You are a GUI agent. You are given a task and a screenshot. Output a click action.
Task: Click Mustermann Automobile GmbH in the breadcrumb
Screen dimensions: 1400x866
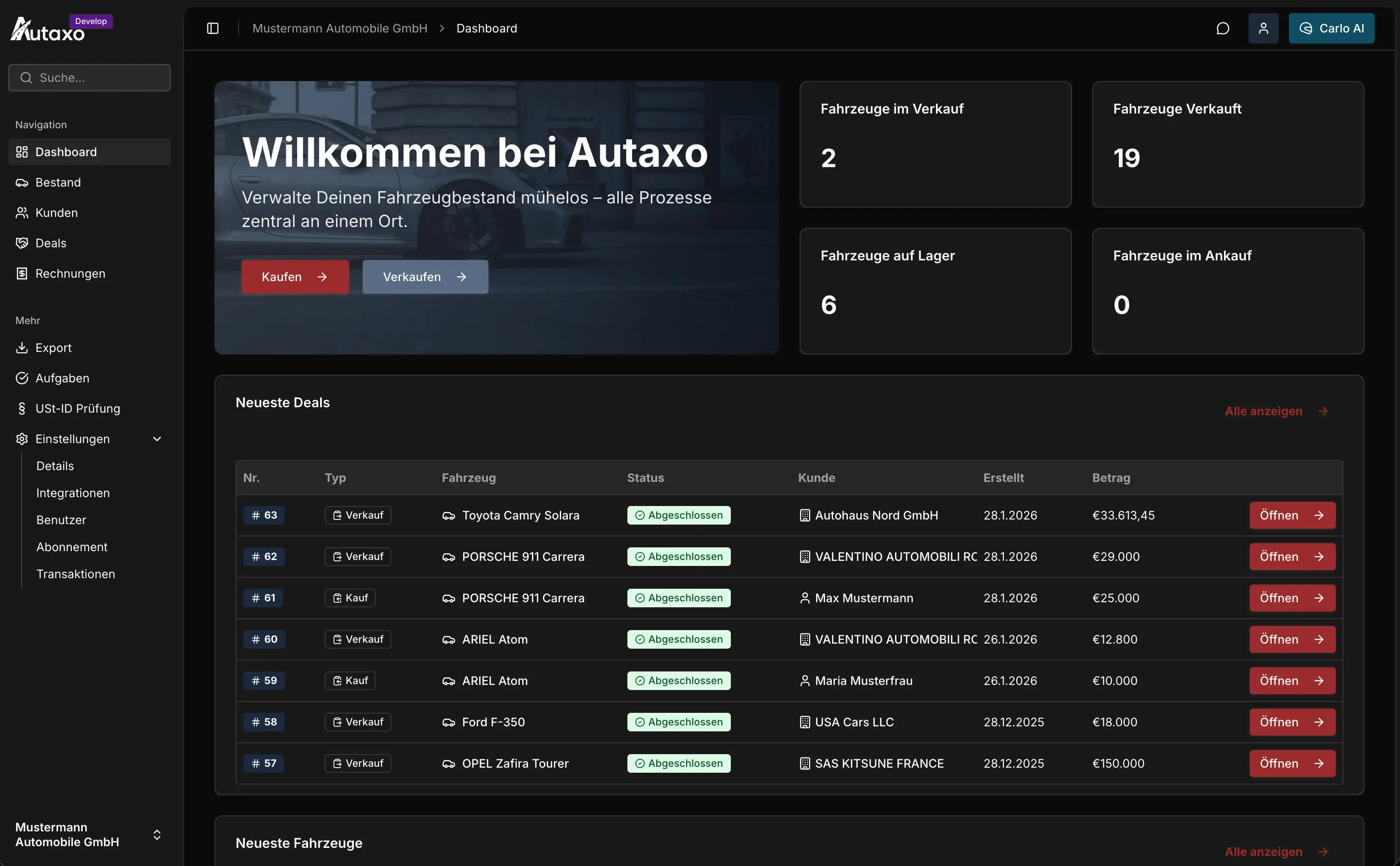coord(340,28)
